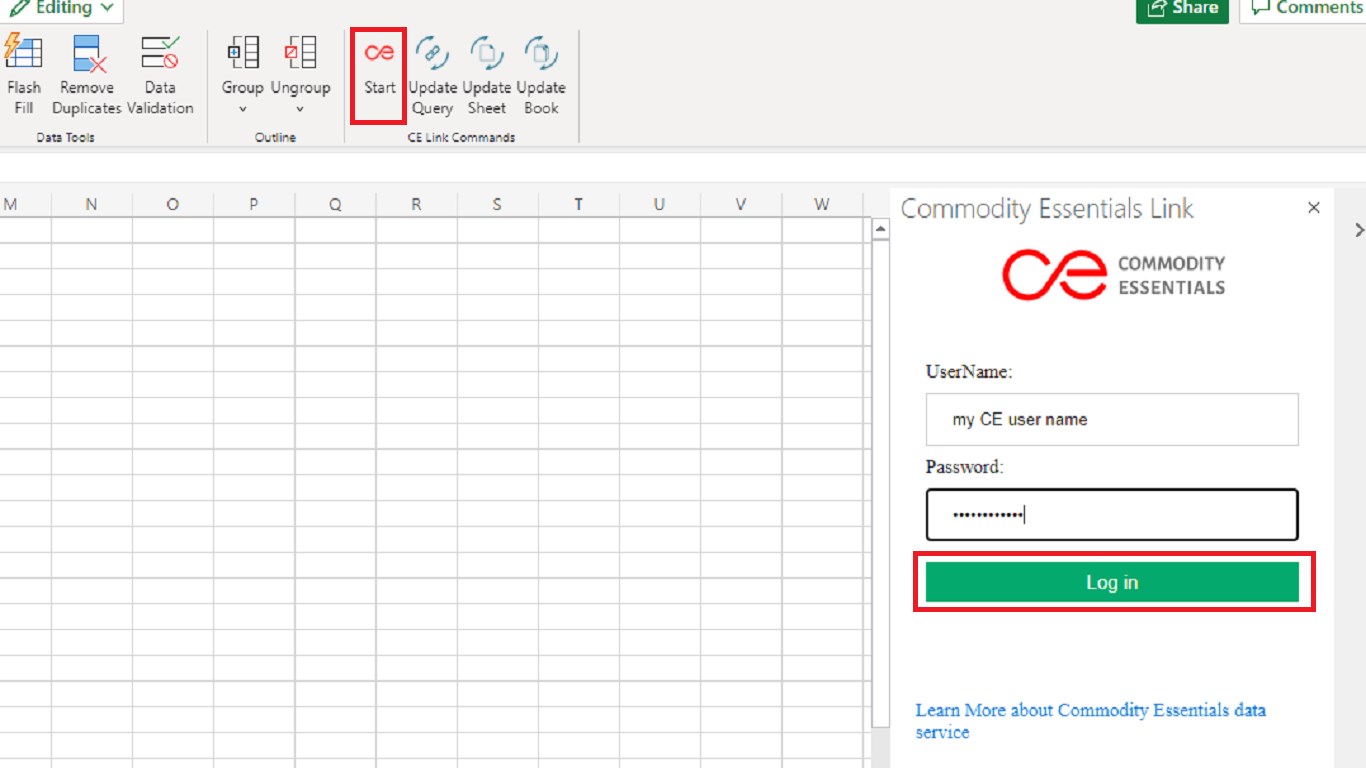The image size is (1366, 768).
Task: Open Learn More about Commodity Essentials link
Action: [x=1091, y=721]
